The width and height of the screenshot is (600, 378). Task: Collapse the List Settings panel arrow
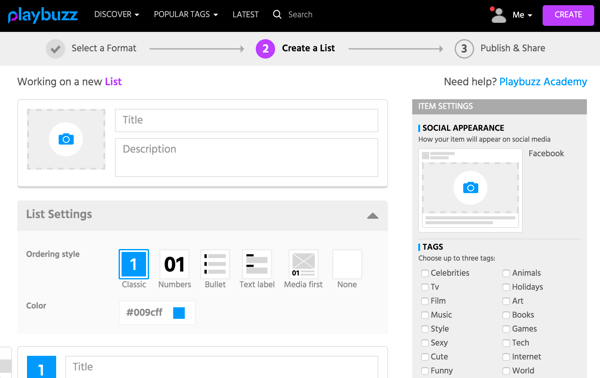point(372,216)
